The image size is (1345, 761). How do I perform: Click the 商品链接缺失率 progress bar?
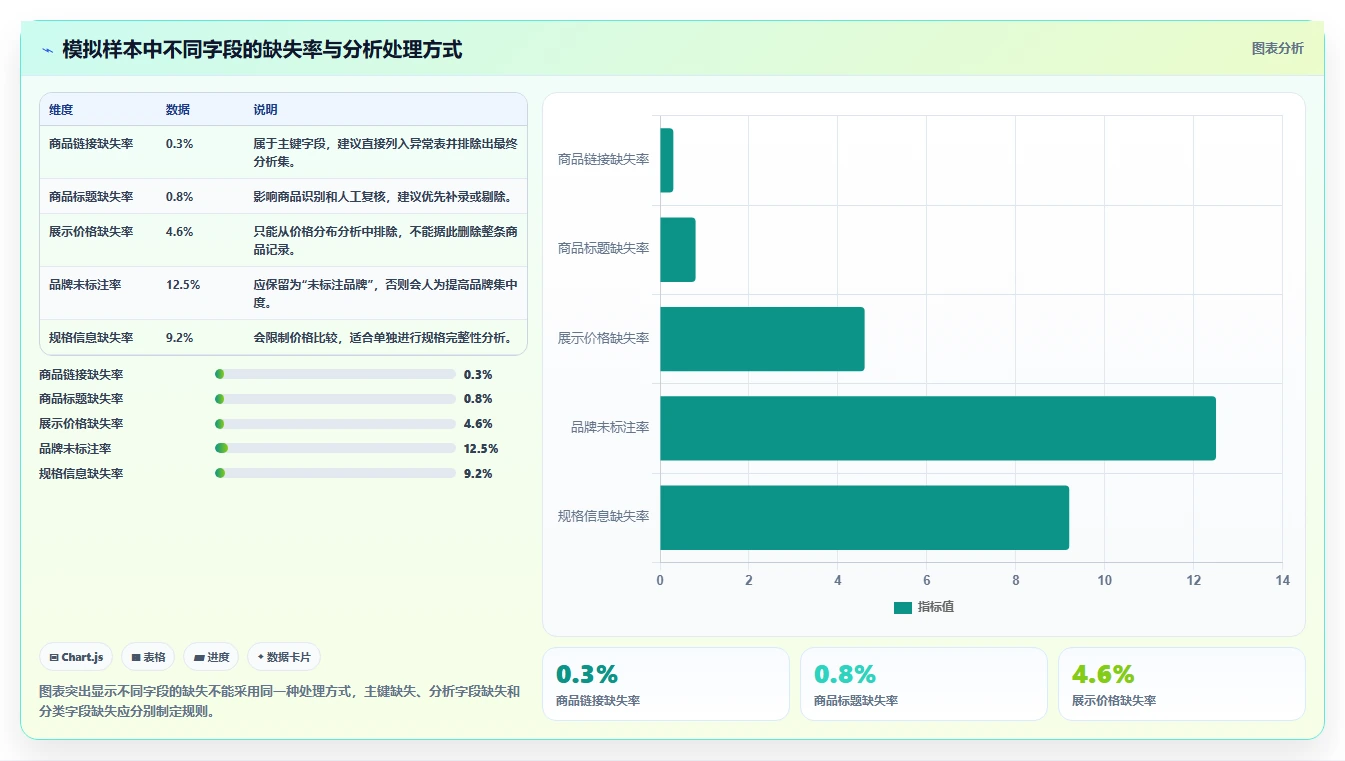(x=335, y=374)
